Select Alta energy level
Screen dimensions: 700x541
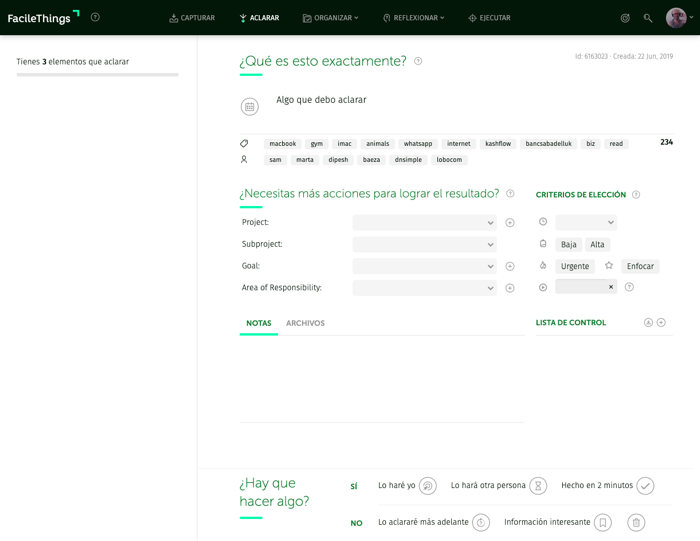(597, 244)
